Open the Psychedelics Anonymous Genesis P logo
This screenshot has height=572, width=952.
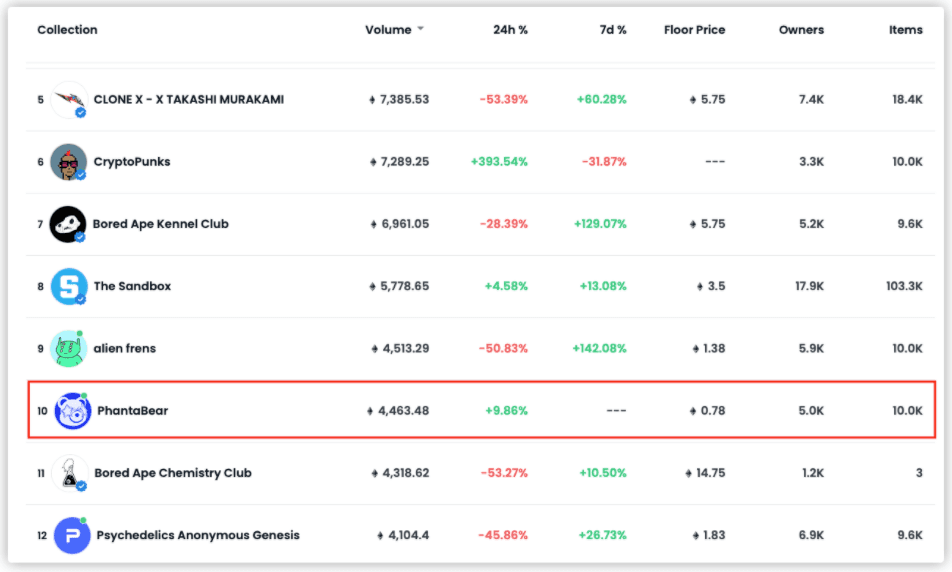click(x=72, y=536)
